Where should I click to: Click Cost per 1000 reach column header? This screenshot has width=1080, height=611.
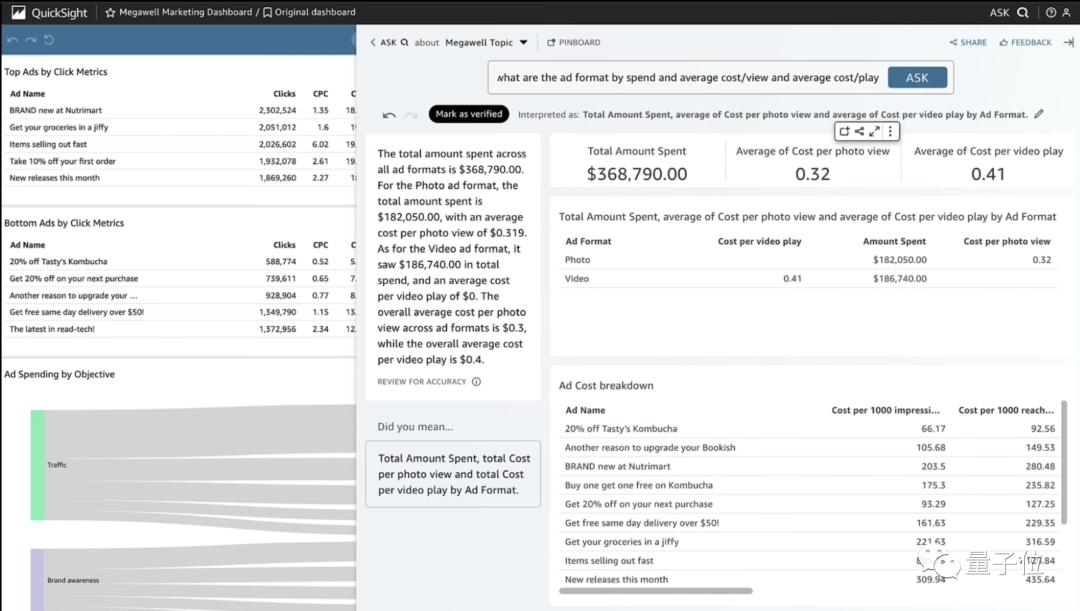click(1006, 410)
